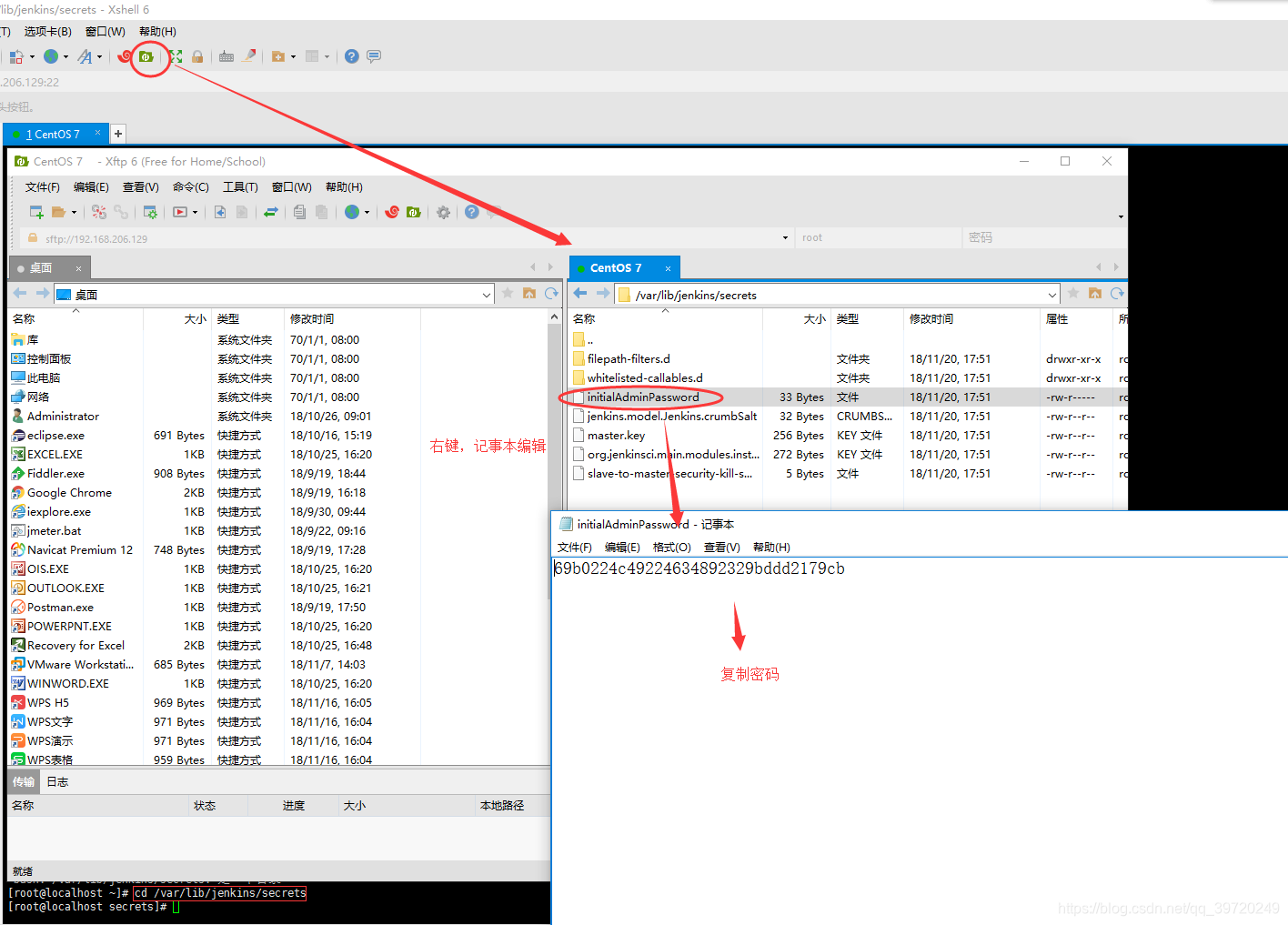This screenshot has width=1288, height=925.
Task: Expand remote path dropdown /var/lib/jenkins/secrets
Action: 1052,295
